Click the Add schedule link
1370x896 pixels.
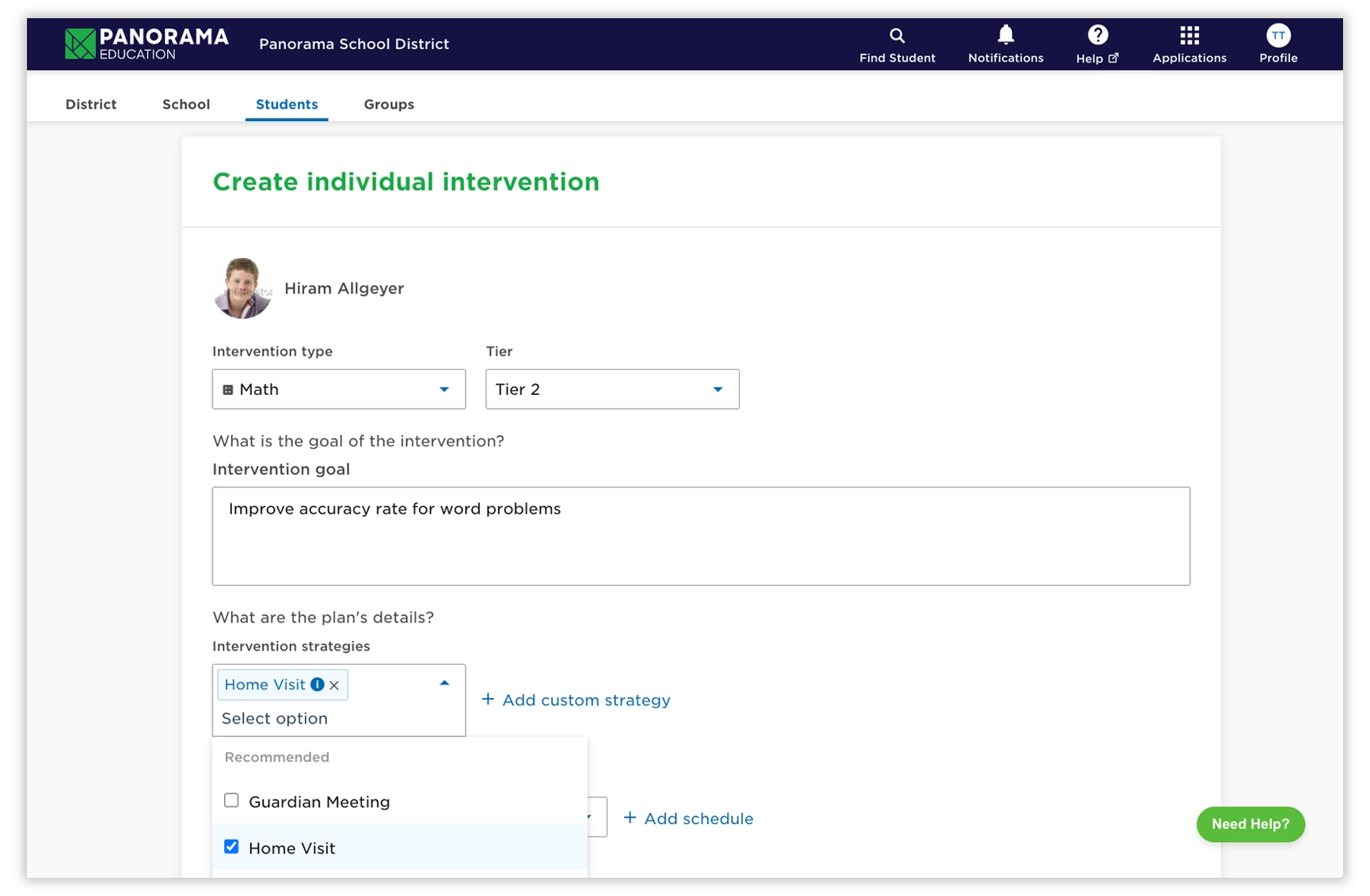(688, 818)
